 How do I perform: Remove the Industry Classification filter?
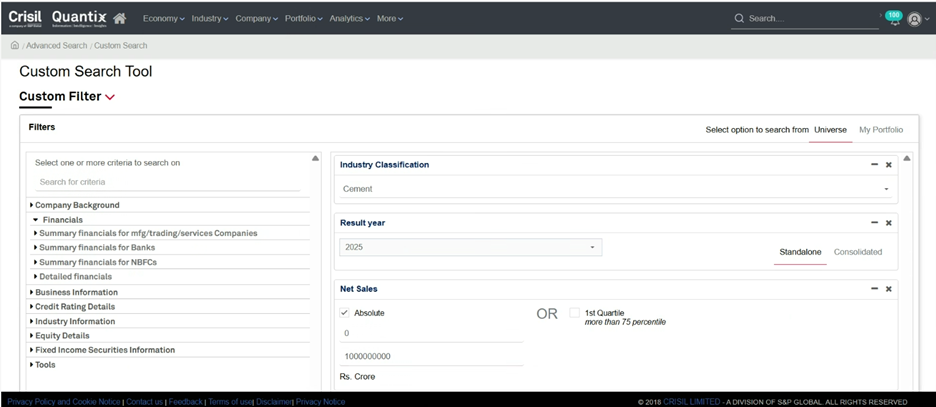[888, 165]
